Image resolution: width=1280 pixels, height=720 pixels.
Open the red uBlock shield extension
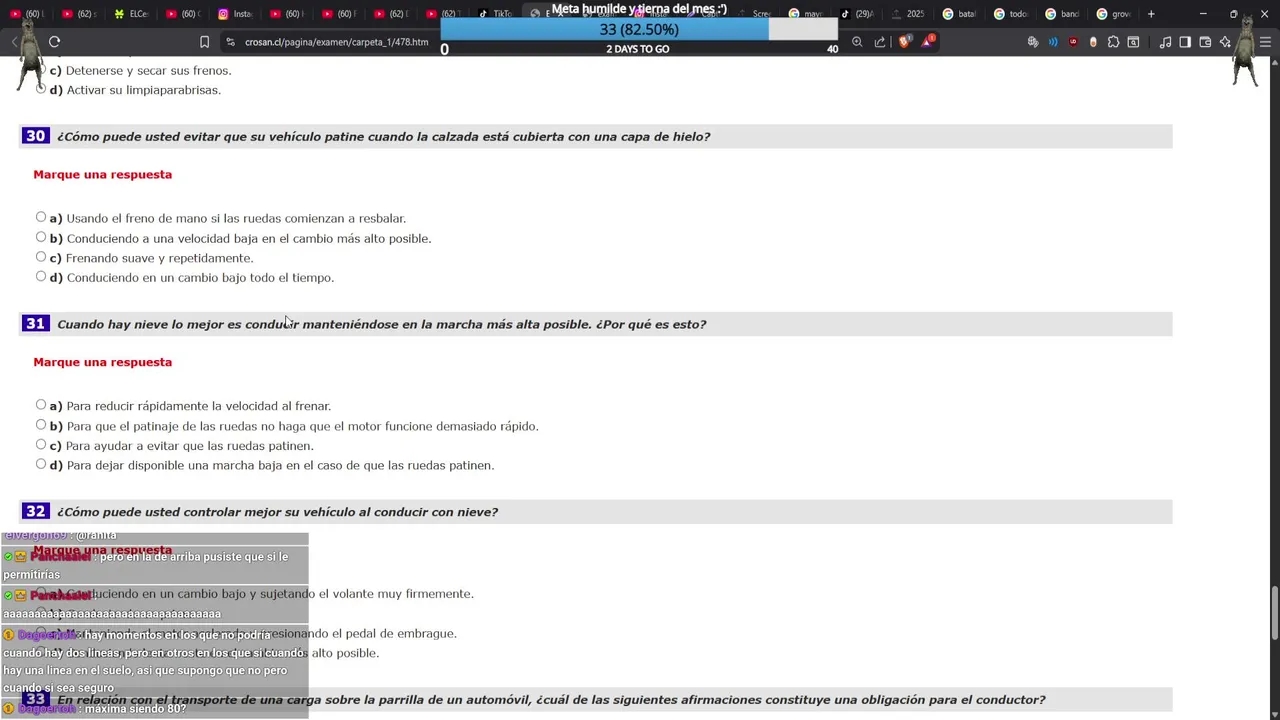click(1073, 42)
